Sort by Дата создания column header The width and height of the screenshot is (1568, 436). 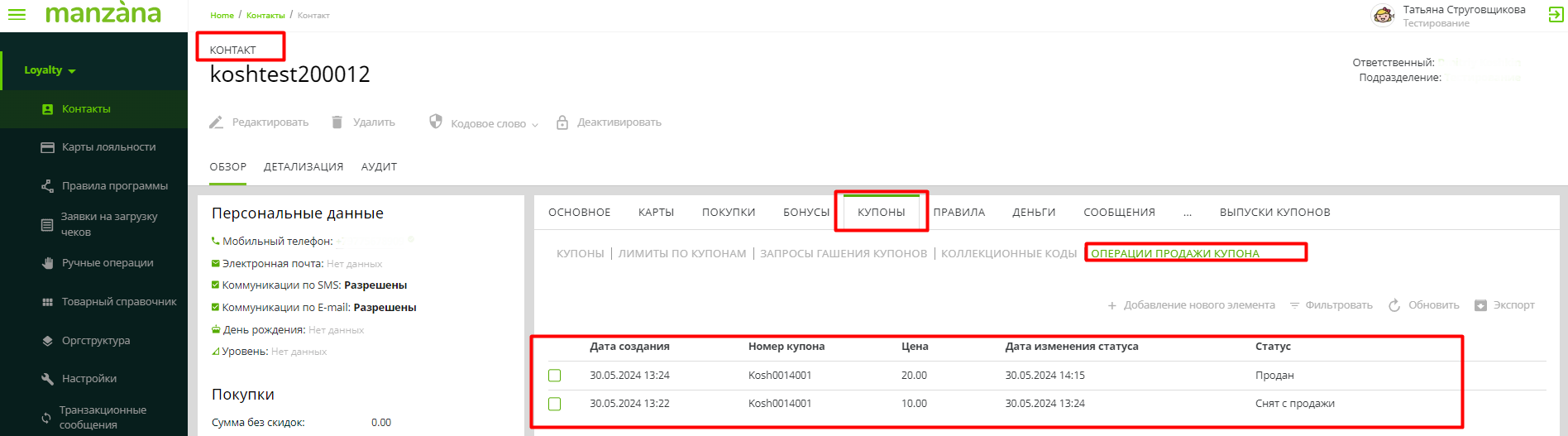pyautogui.click(x=629, y=347)
